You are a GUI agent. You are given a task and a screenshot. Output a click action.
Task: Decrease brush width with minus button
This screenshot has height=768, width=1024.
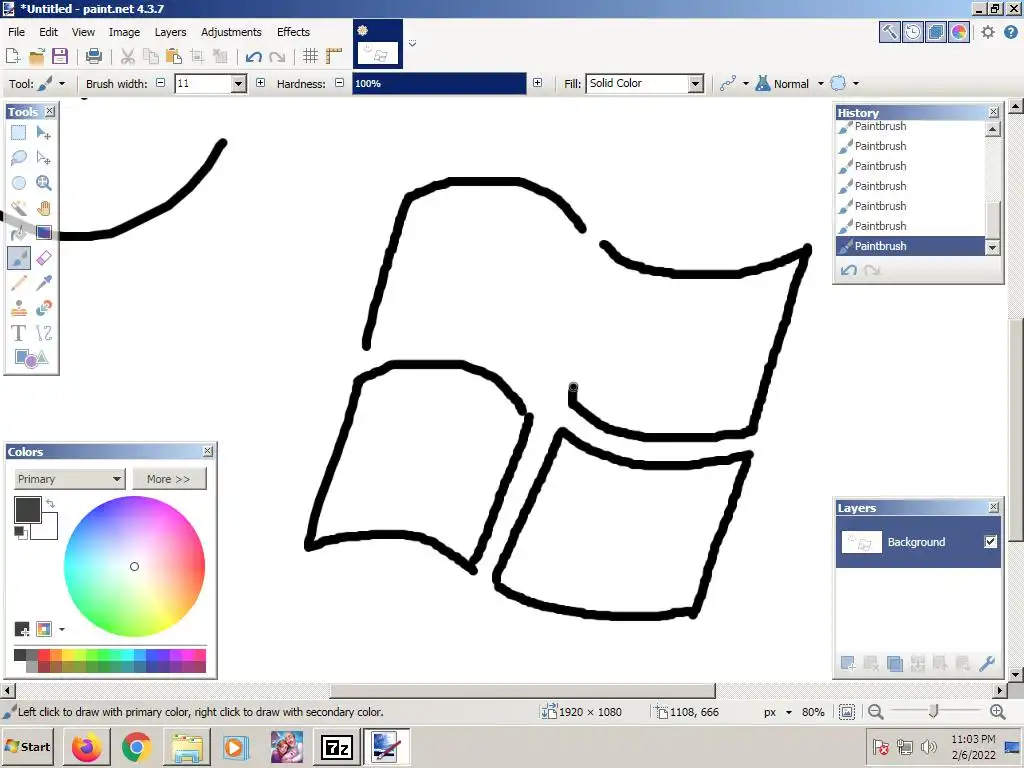(161, 83)
